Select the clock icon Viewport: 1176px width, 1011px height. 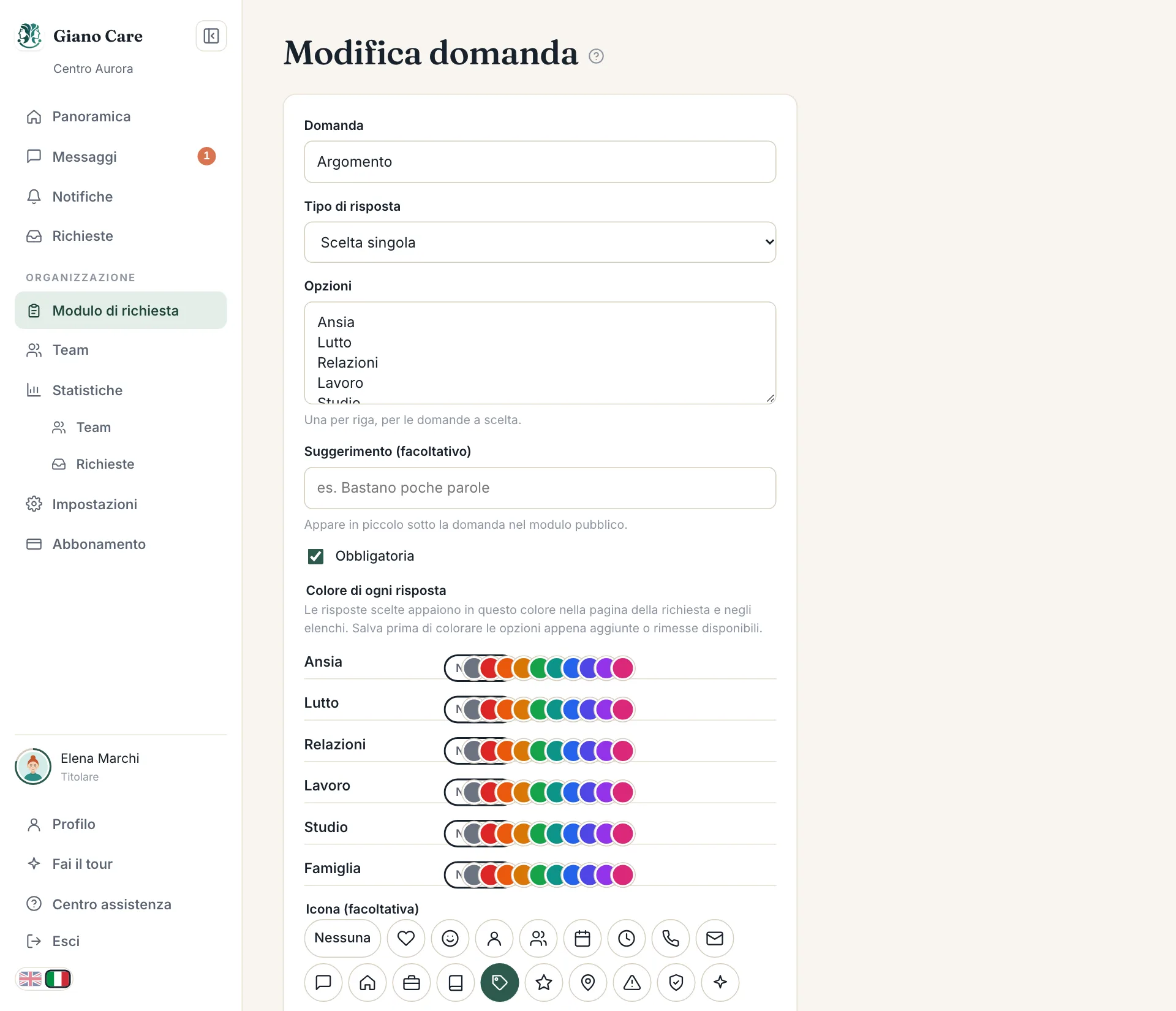[x=627, y=938]
